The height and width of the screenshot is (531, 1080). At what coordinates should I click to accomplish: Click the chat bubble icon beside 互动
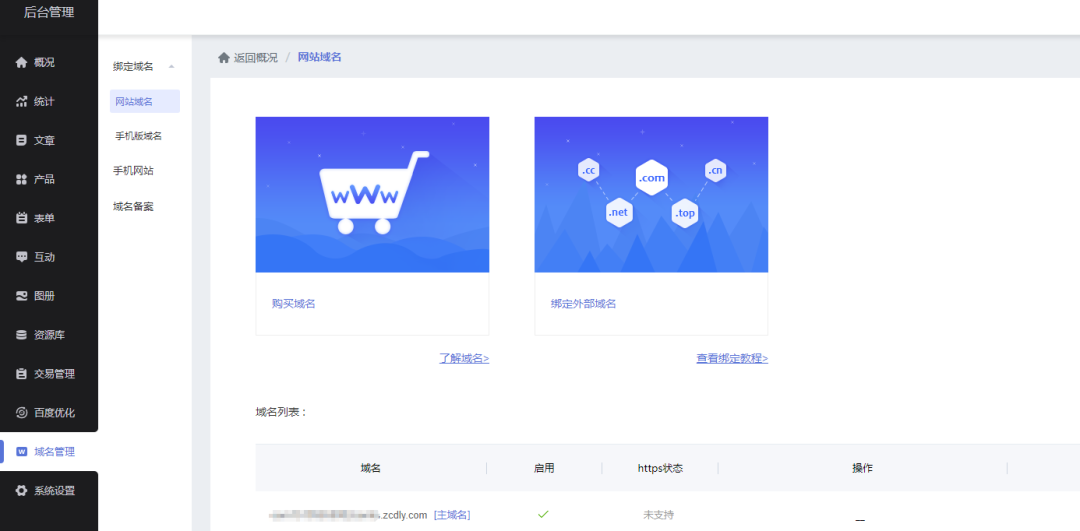(21, 257)
